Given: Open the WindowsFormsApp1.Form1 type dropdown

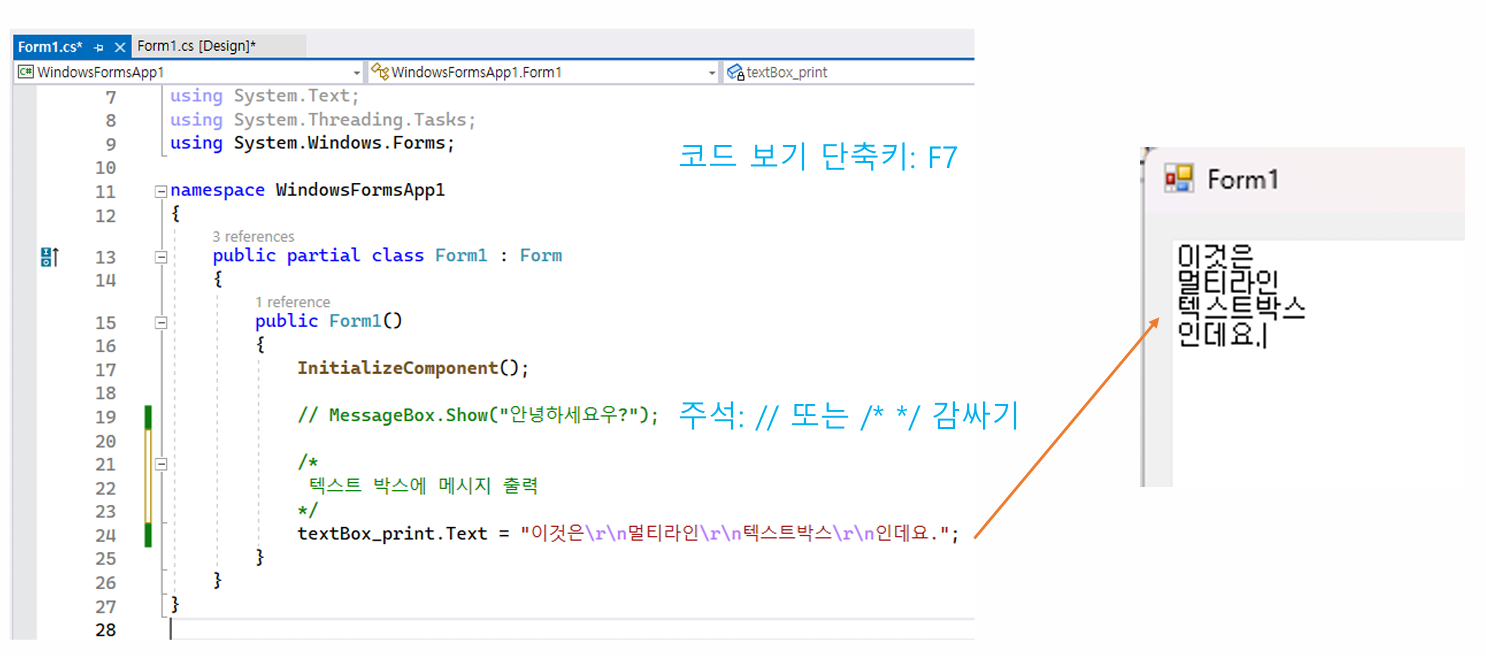Looking at the screenshot, I should tap(712, 73).
